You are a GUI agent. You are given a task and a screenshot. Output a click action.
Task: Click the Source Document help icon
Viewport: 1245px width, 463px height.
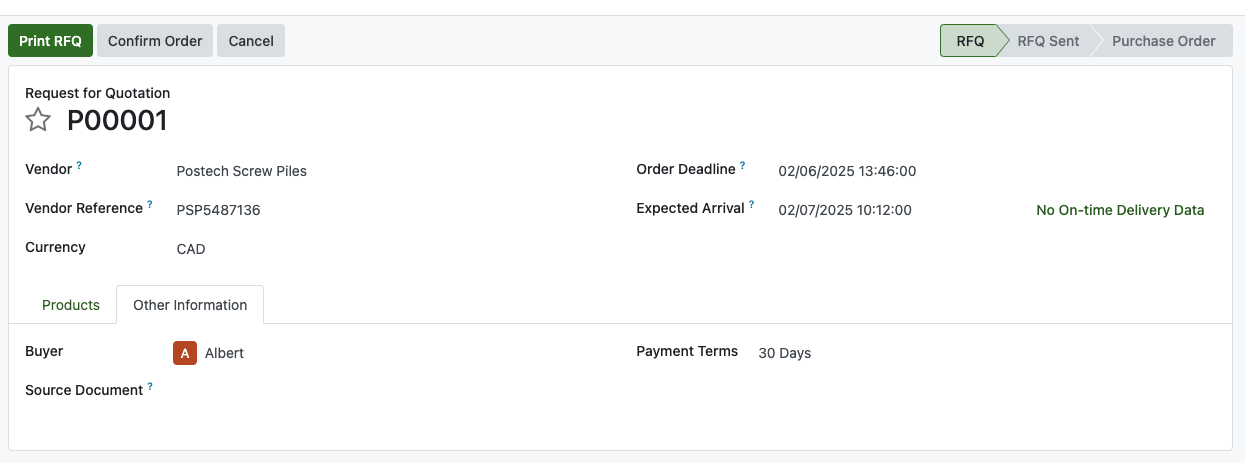point(150,386)
